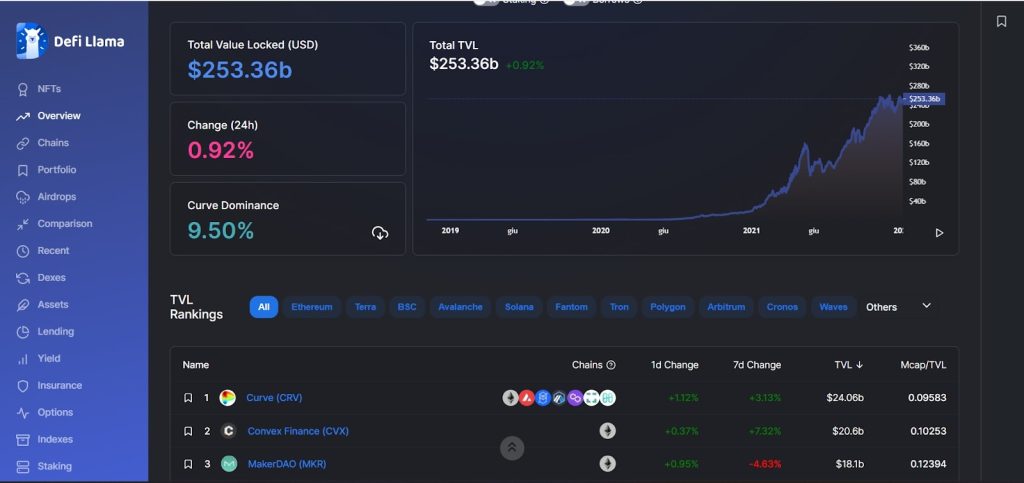Image resolution: width=1024 pixels, height=483 pixels.
Task: Click the bookmark icon in the right panel
Action: coord(1001,22)
